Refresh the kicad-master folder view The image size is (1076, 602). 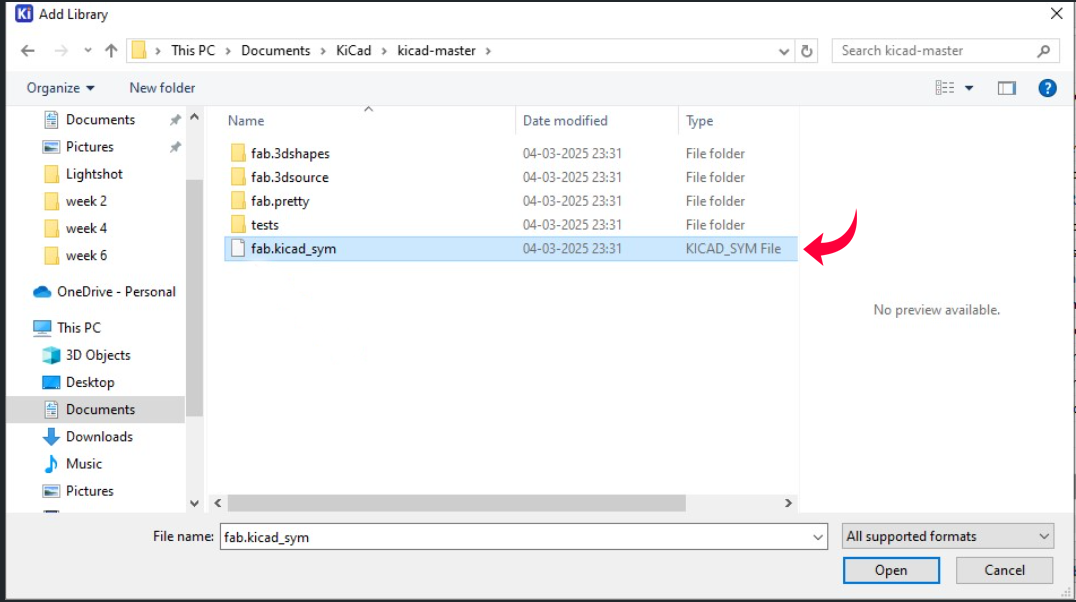807,51
